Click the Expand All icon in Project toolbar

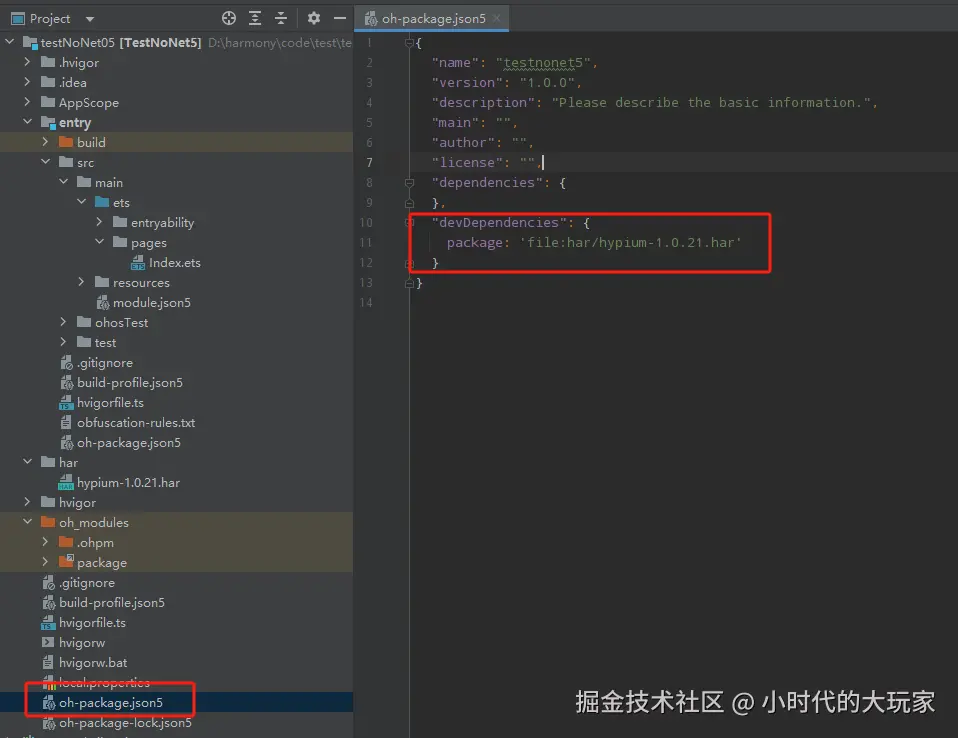(252, 18)
